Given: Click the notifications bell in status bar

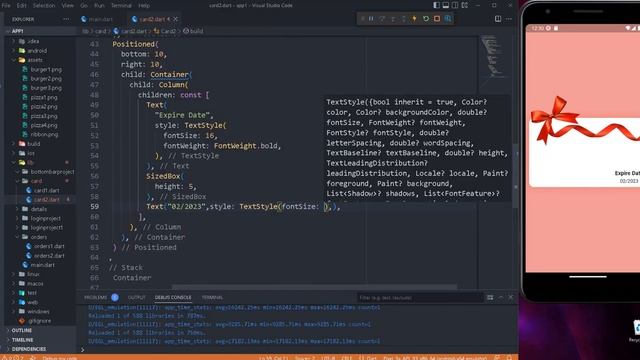Looking at the screenshot, I should tap(509, 358).
